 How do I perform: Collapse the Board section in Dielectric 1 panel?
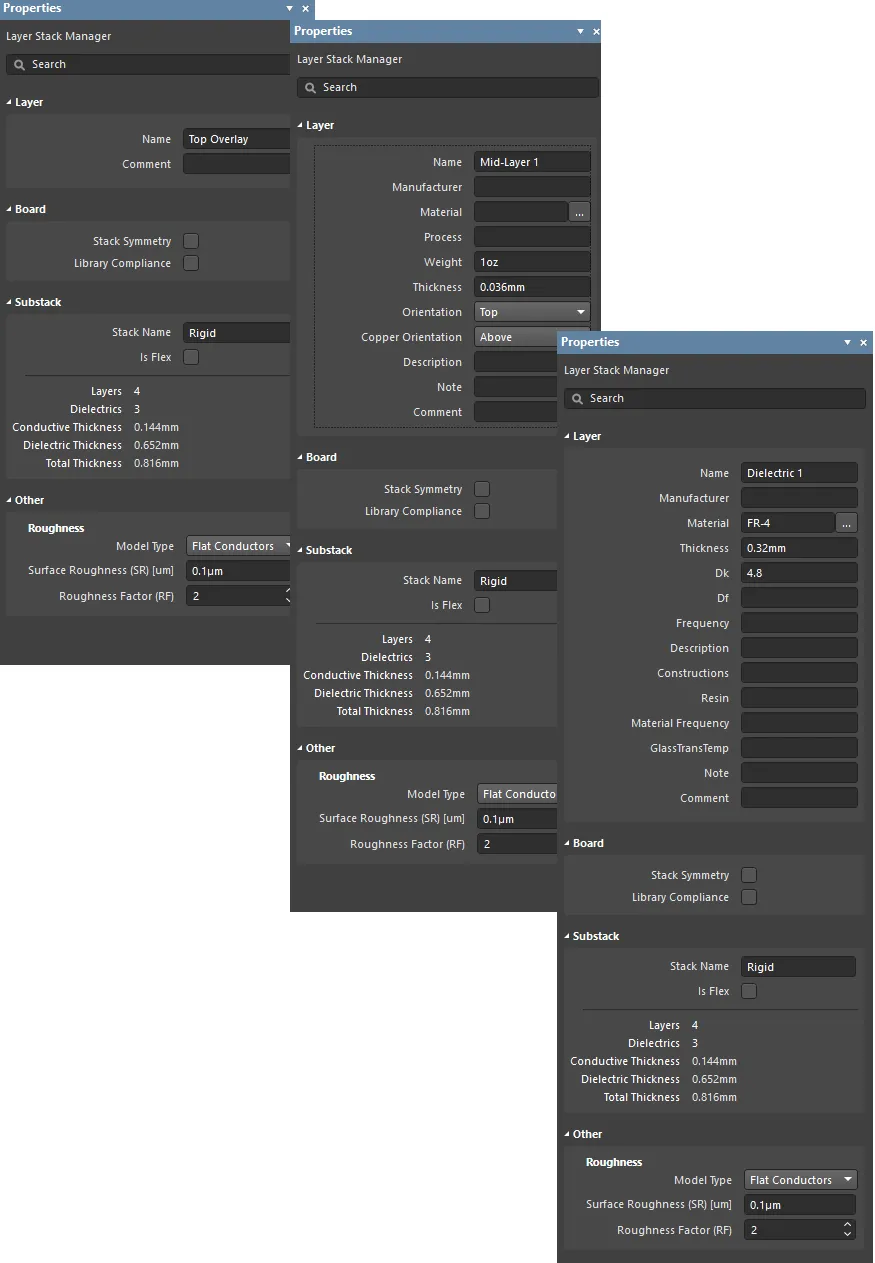[x=568, y=844]
